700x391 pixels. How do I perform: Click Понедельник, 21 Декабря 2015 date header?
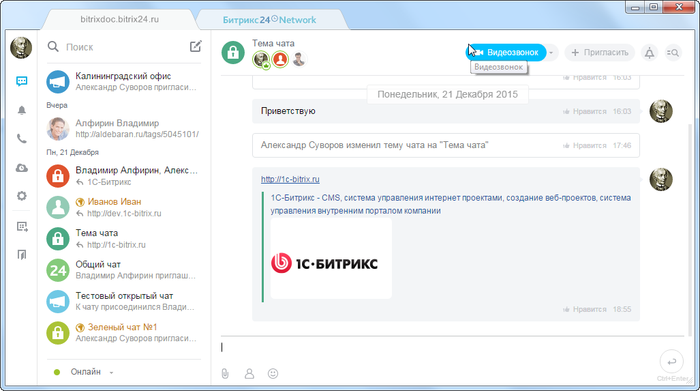(447, 94)
